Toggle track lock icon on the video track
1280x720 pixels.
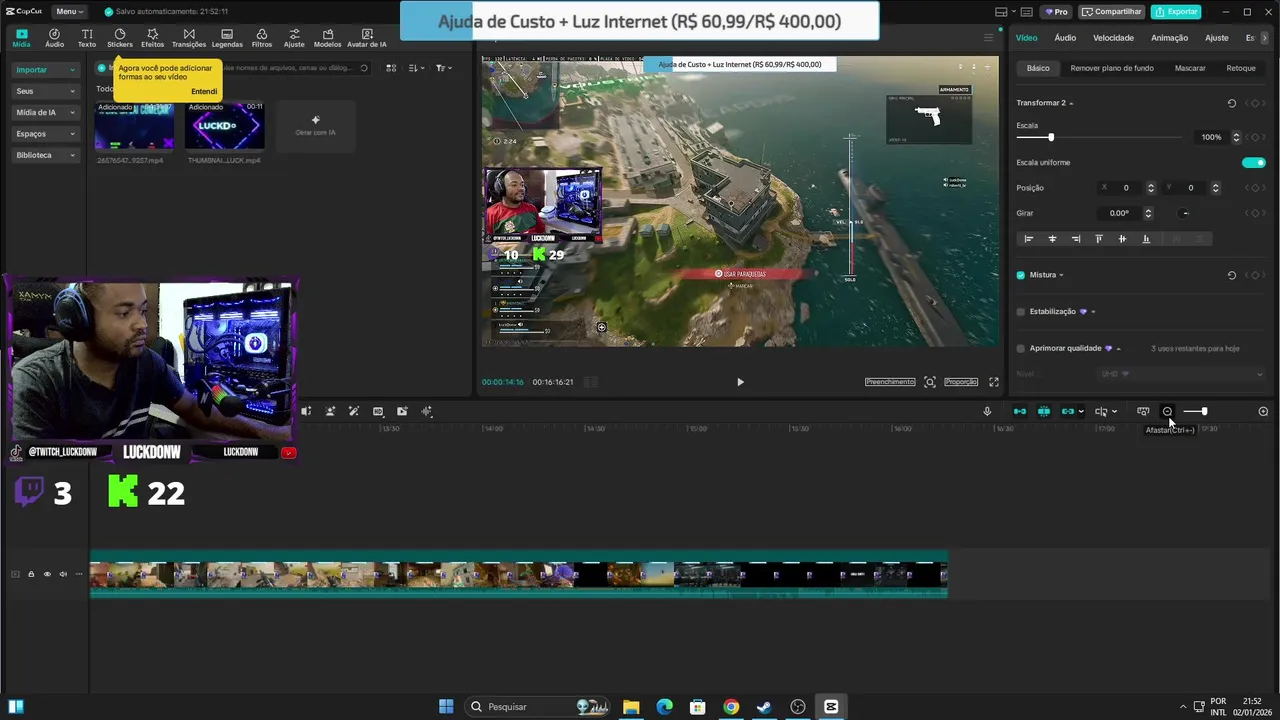click(x=31, y=574)
